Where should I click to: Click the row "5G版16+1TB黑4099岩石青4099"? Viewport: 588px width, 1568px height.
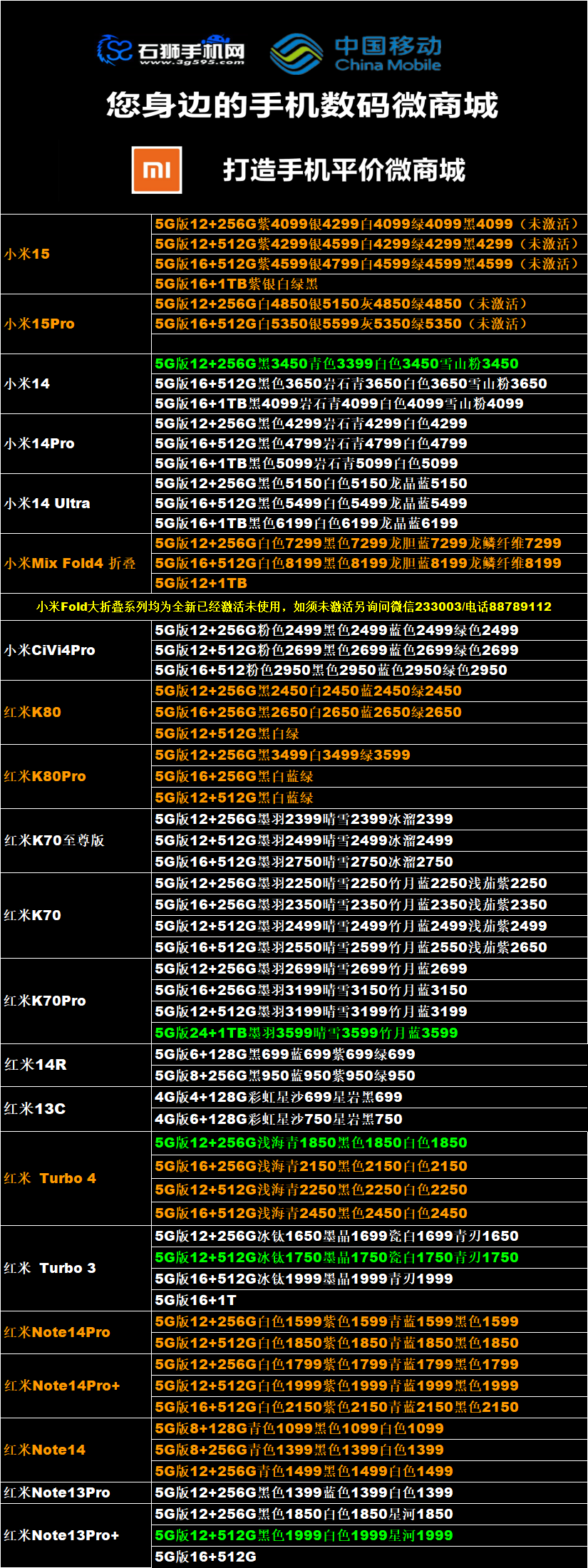(369, 403)
